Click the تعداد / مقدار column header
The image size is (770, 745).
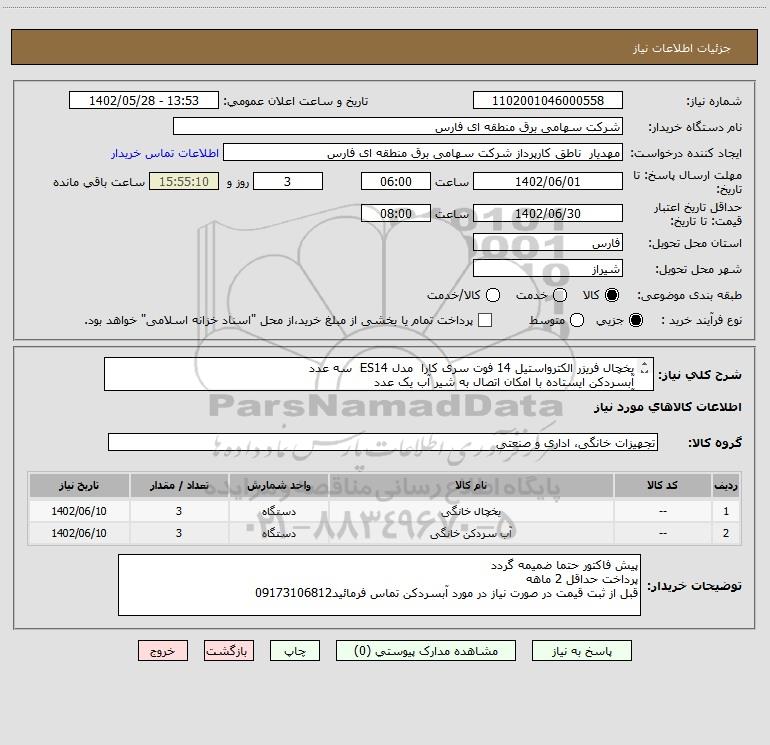[179, 485]
